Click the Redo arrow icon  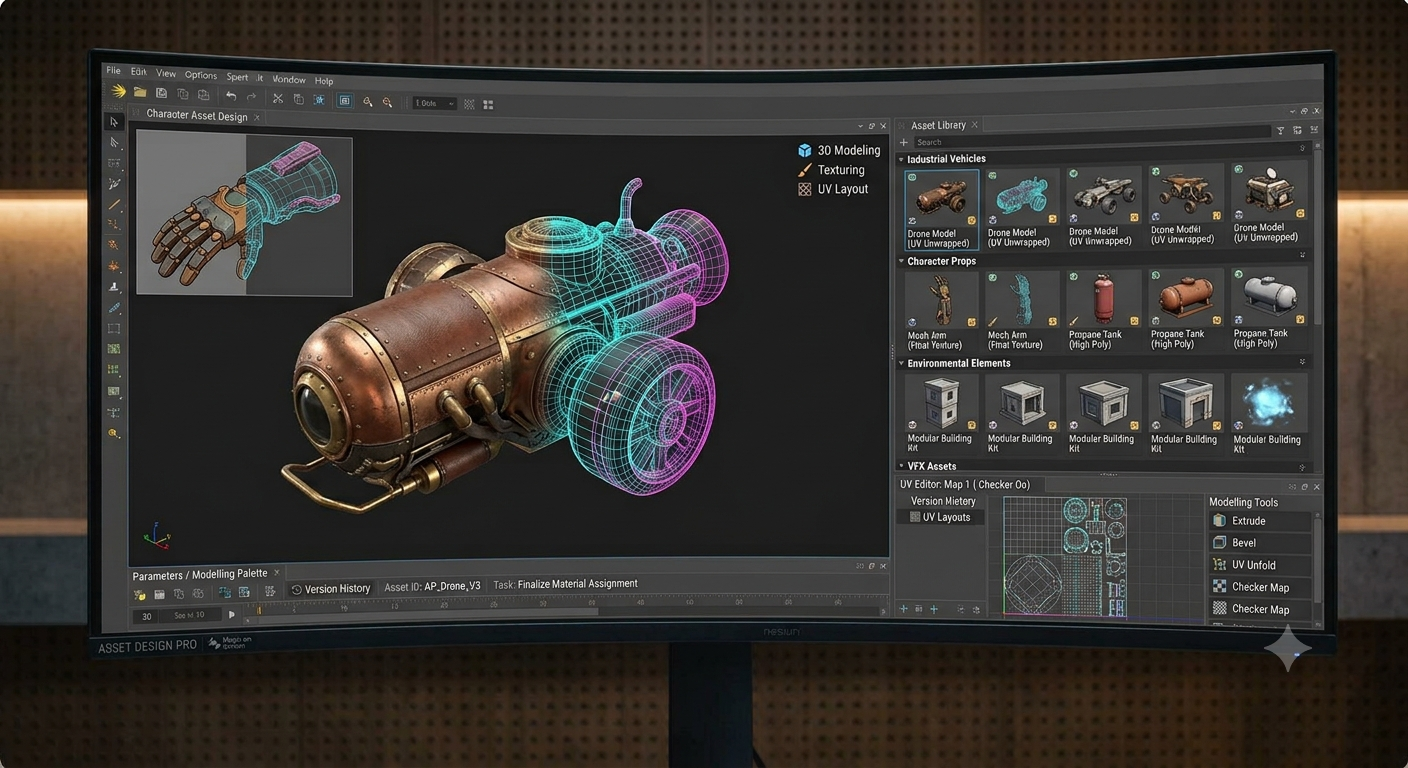click(x=251, y=97)
